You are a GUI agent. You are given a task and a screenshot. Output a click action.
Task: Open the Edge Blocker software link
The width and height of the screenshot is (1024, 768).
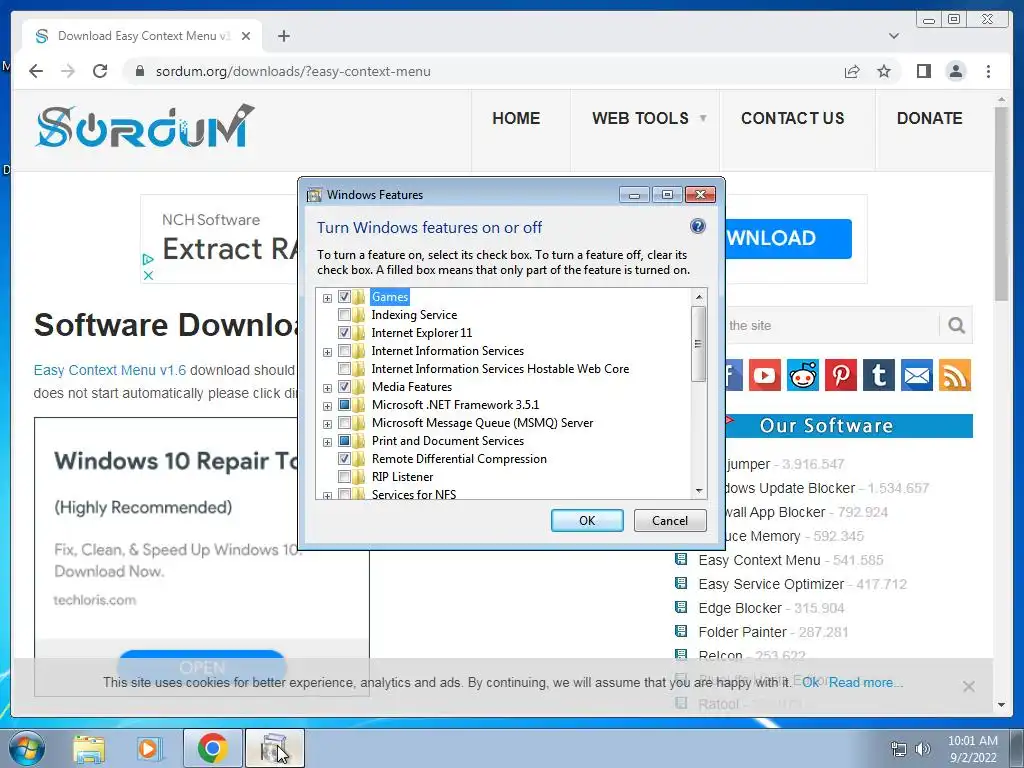tap(740, 608)
